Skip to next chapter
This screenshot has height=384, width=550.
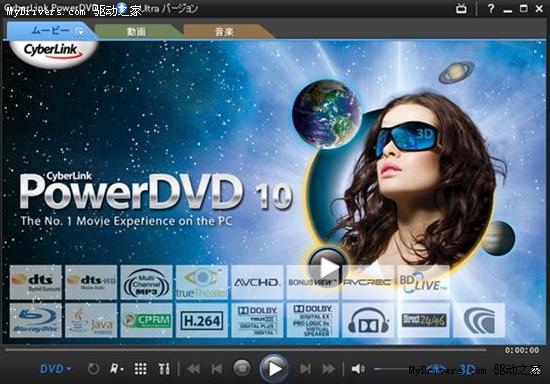pyautogui.click(x=305, y=369)
